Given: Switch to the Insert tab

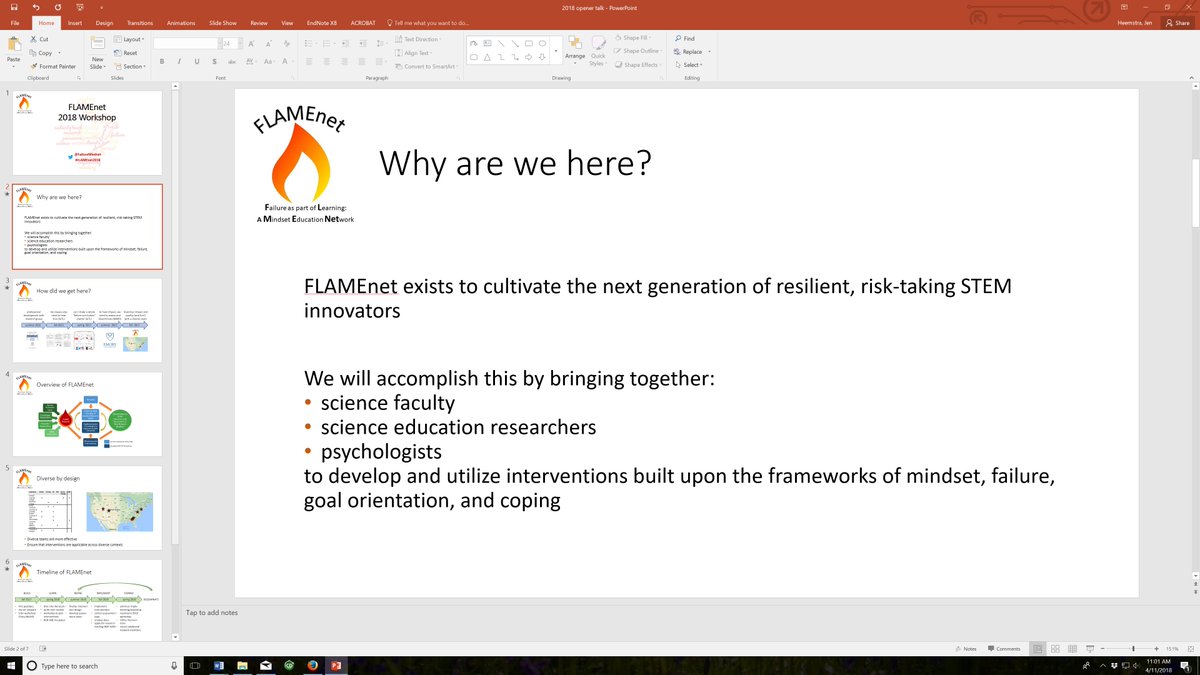Looking at the screenshot, I should coord(73,22).
